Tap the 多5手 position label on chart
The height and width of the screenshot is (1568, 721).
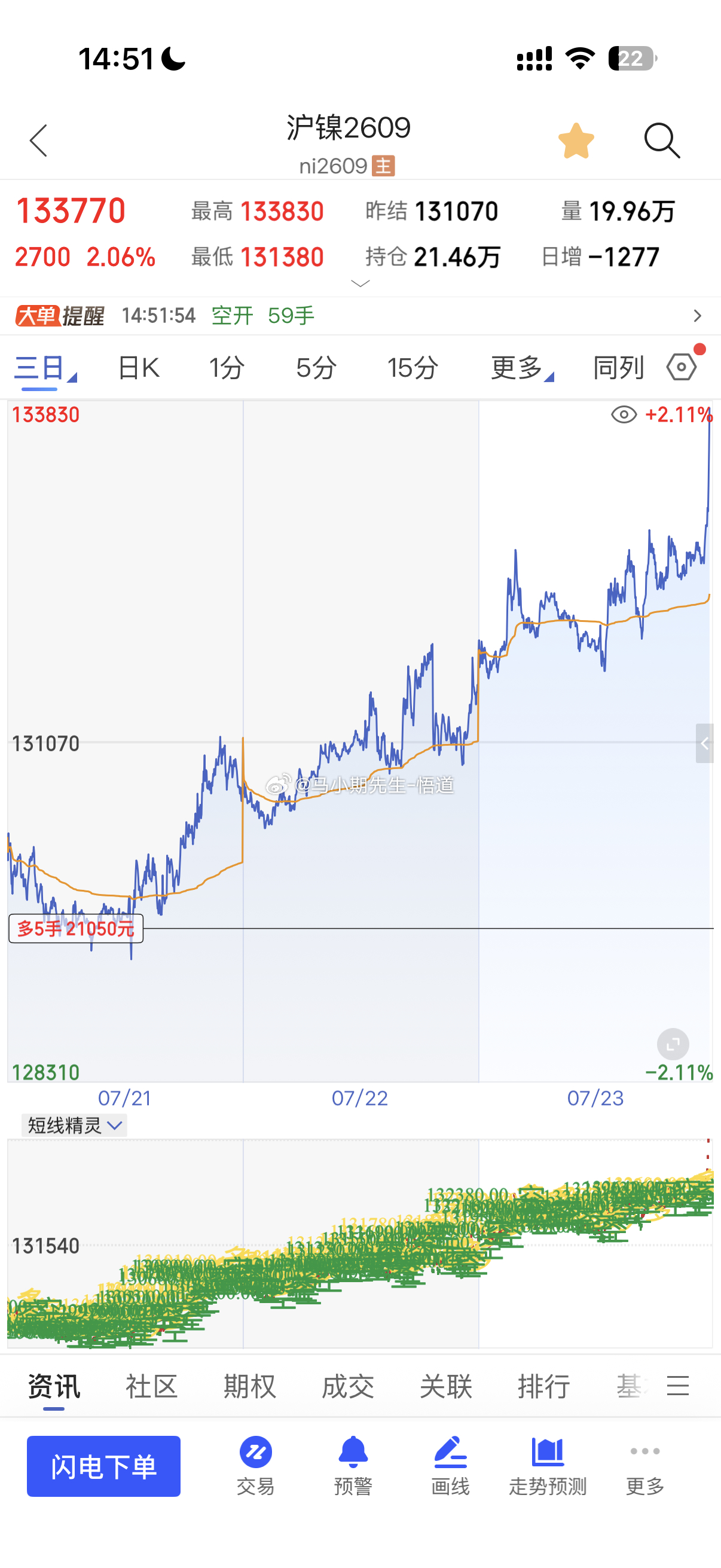tap(76, 928)
